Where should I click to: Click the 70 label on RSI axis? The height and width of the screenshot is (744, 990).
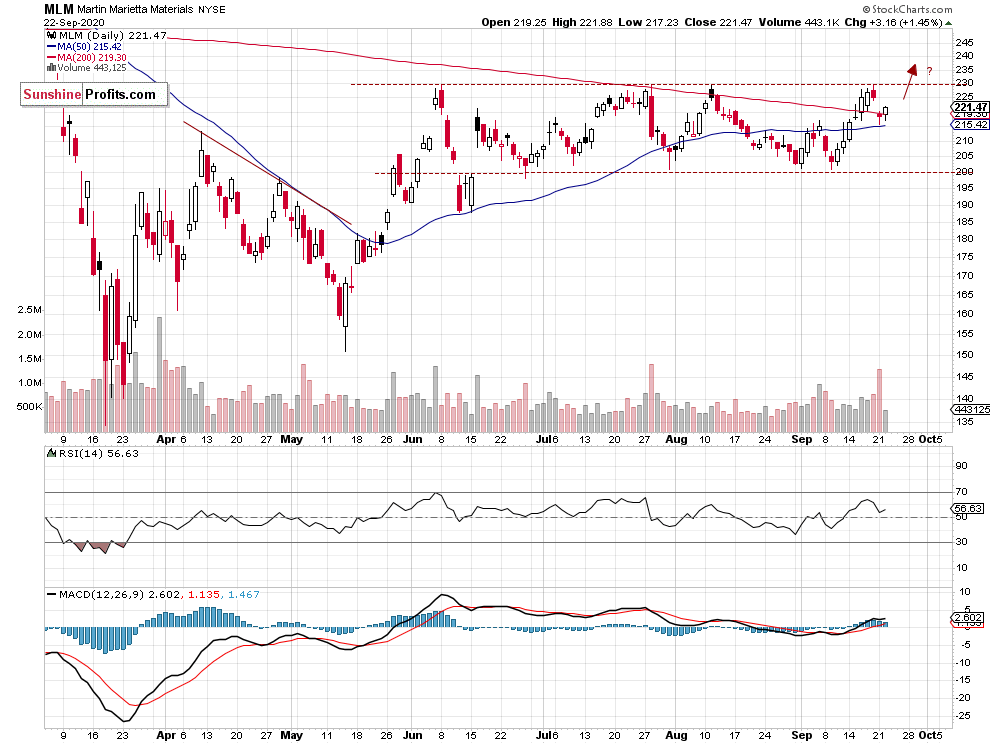[x=962, y=491]
